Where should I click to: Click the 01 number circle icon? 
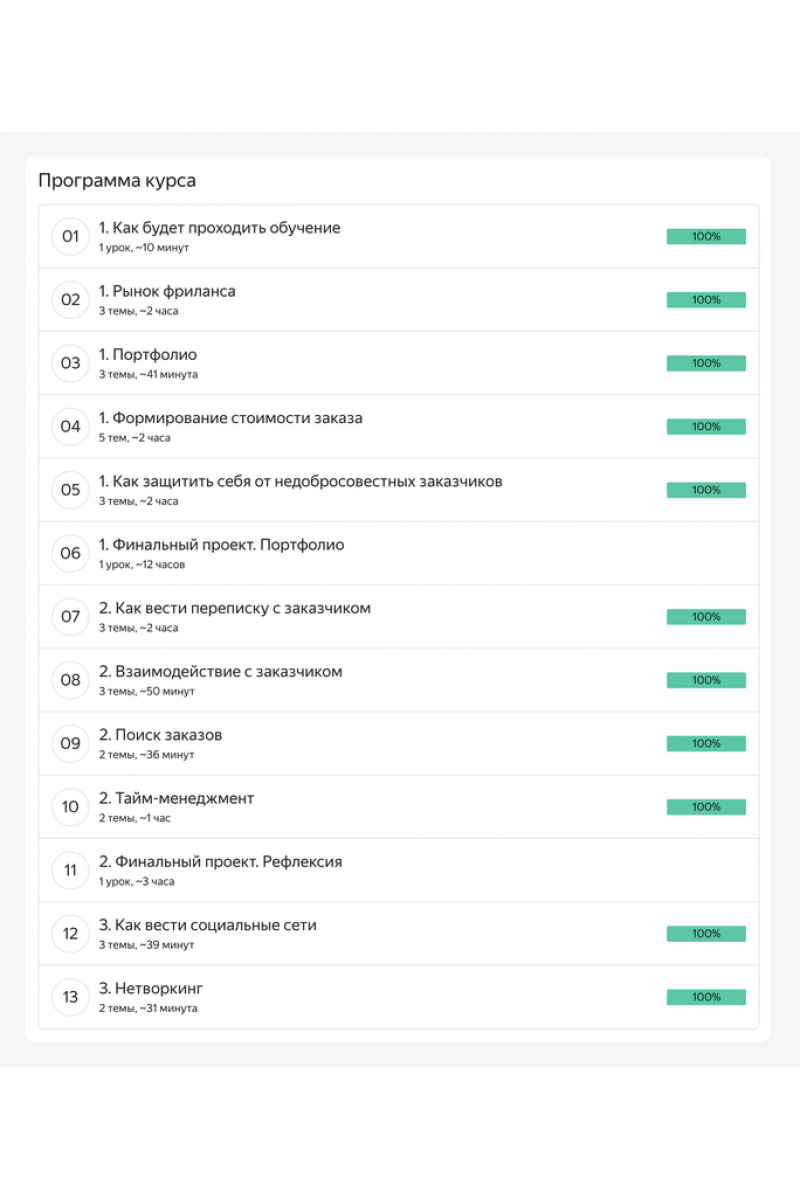click(70, 237)
